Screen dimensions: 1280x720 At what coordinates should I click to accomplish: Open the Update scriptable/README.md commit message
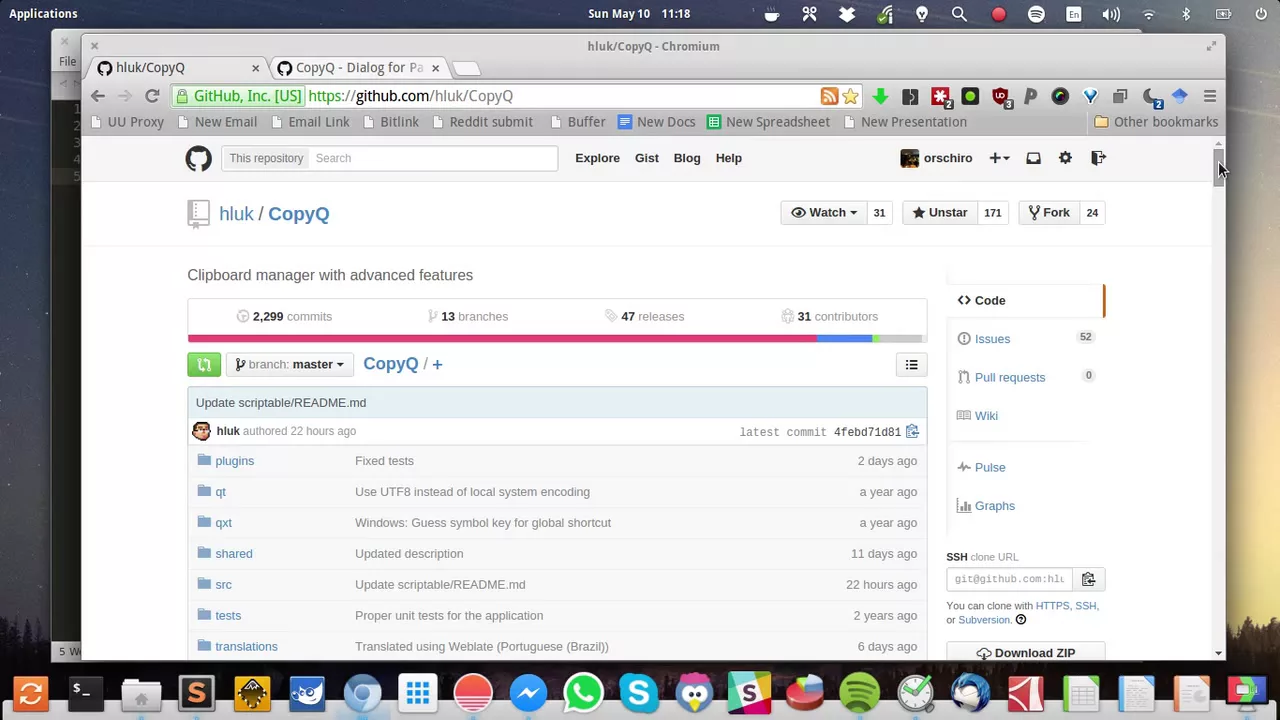point(281,403)
